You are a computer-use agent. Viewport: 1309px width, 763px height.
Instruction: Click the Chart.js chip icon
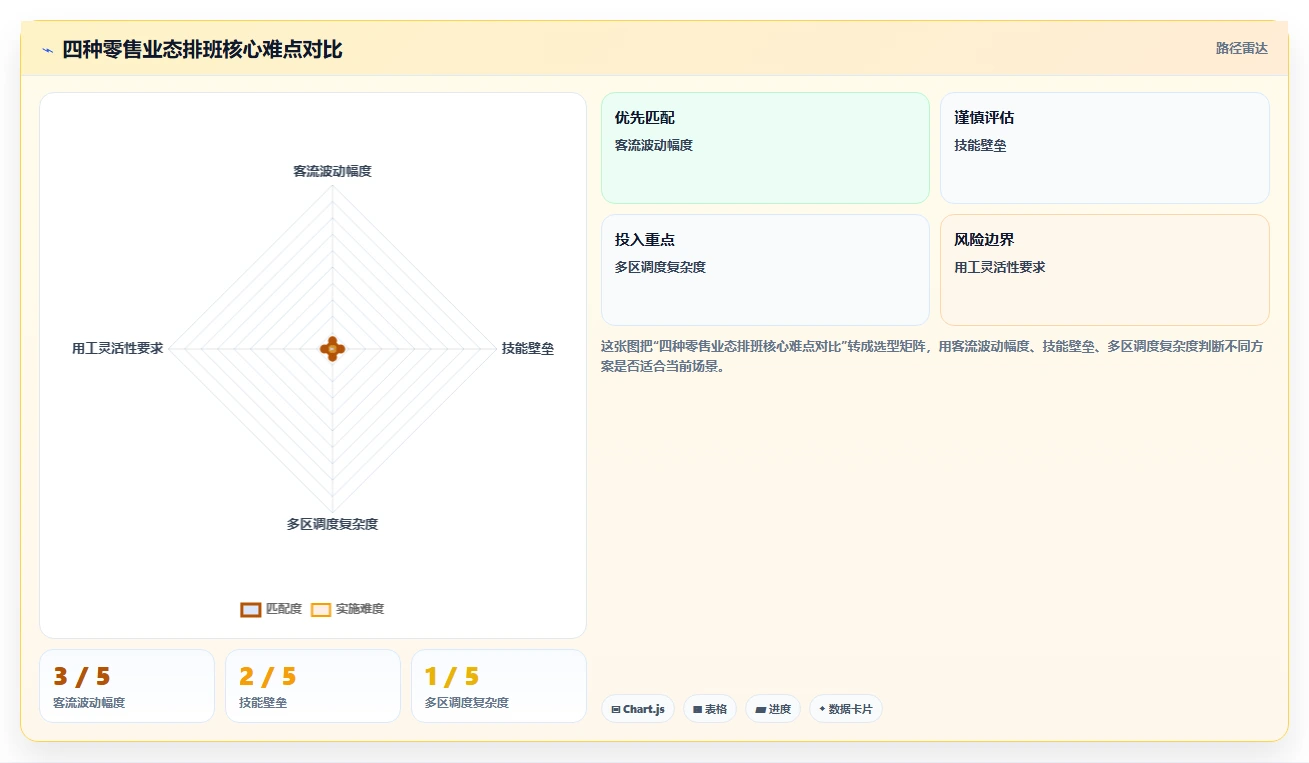pos(616,709)
